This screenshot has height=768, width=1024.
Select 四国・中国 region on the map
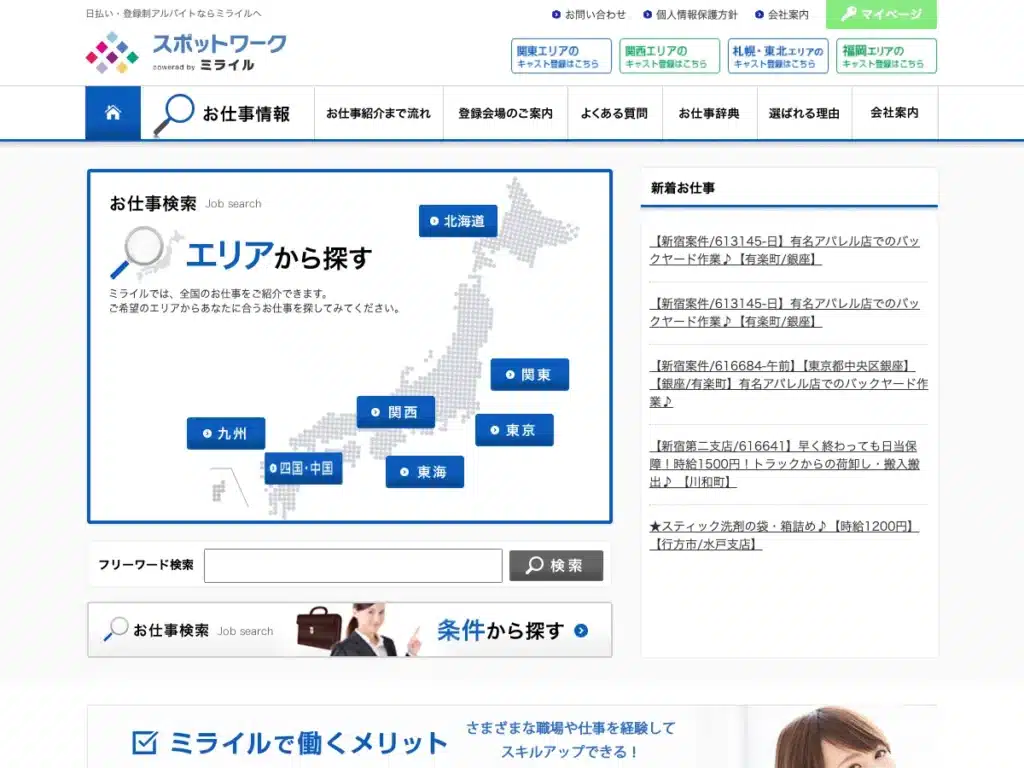(304, 468)
